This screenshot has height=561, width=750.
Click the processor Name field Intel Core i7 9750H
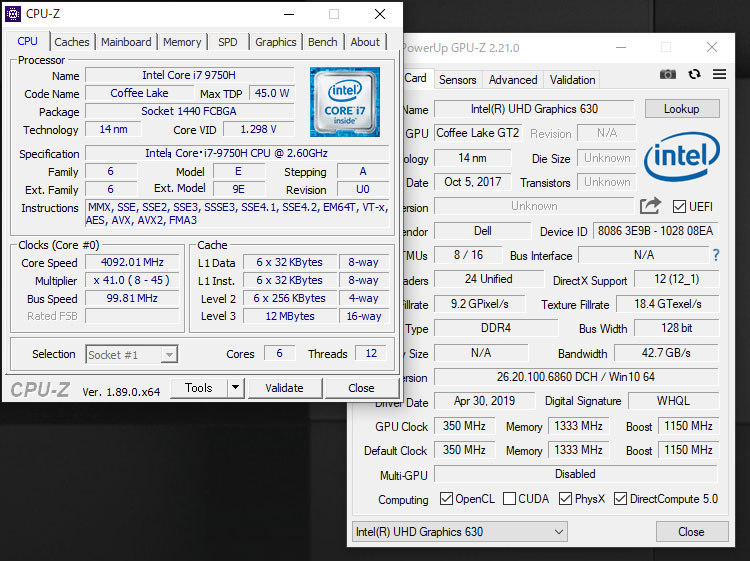(189, 75)
